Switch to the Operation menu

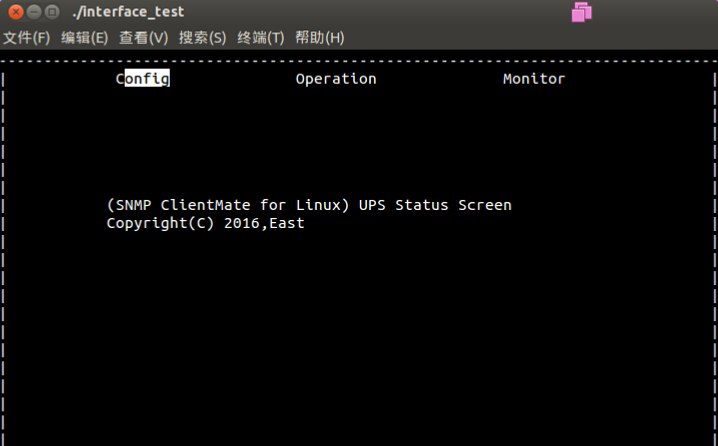(x=336, y=79)
